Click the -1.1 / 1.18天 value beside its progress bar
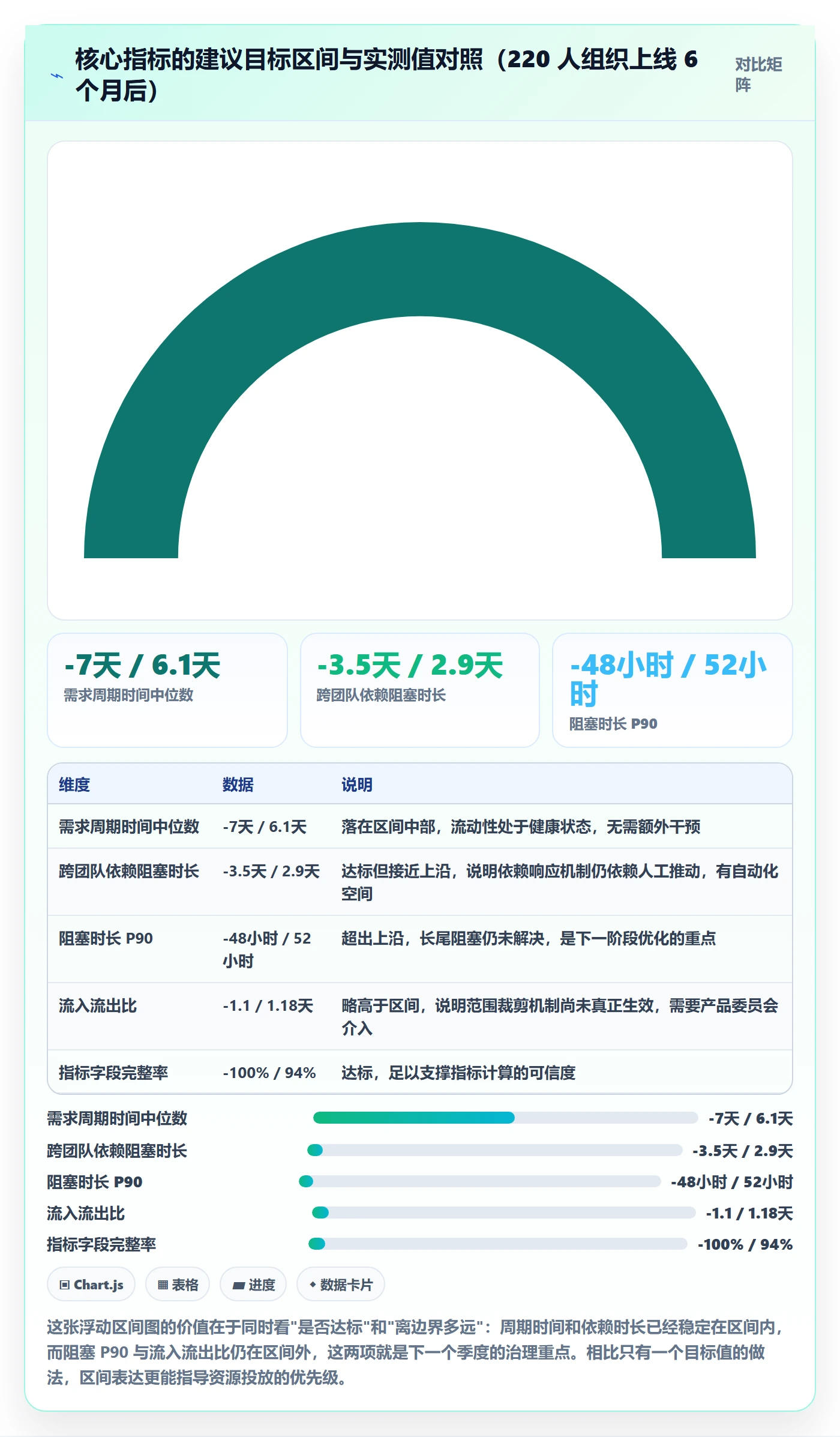 click(749, 1213)
